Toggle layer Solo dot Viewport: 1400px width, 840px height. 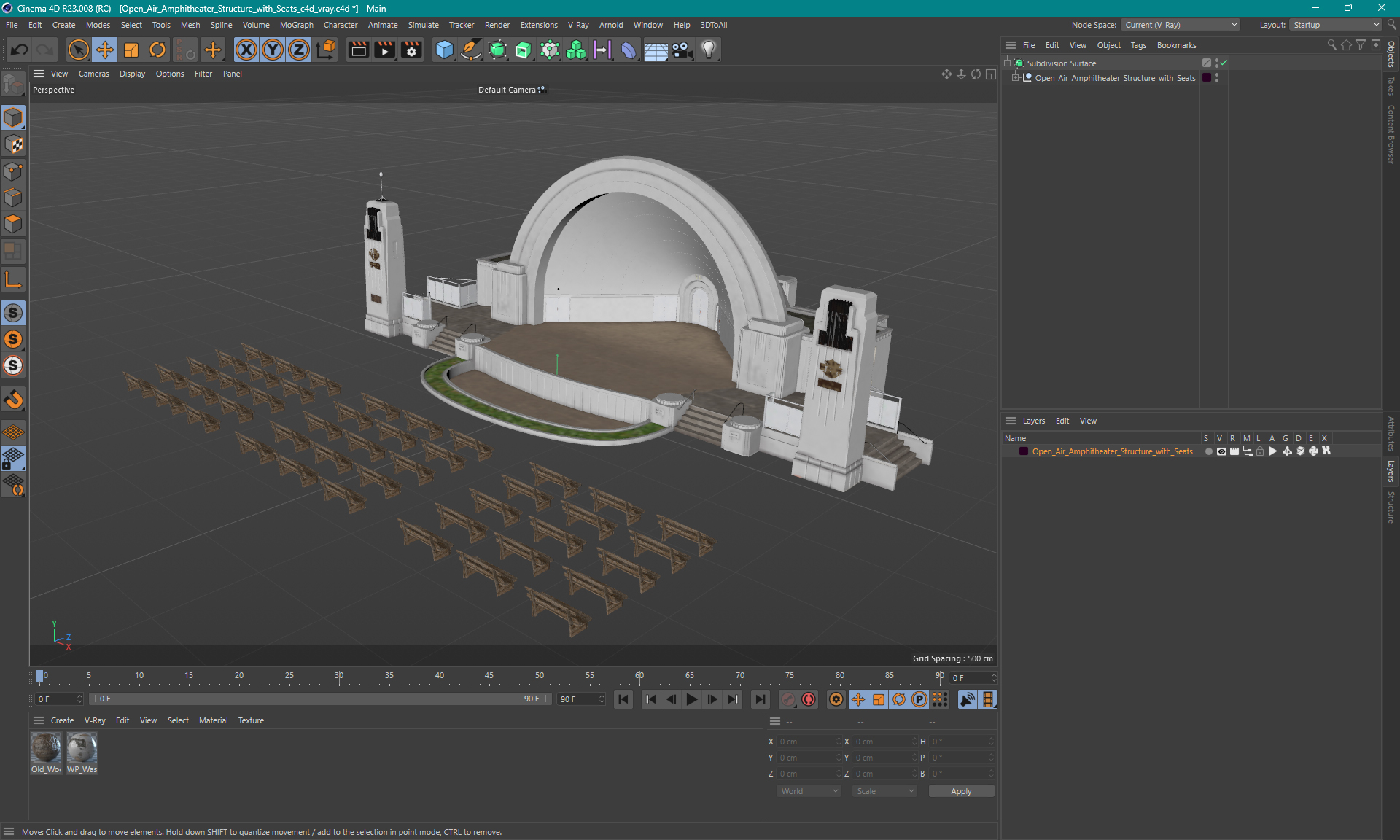point(1208,451)
